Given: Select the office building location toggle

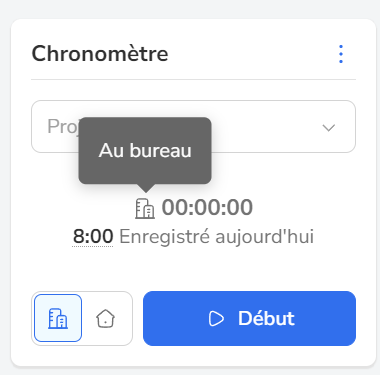Looking at the screenshot, I should (58, 318).
